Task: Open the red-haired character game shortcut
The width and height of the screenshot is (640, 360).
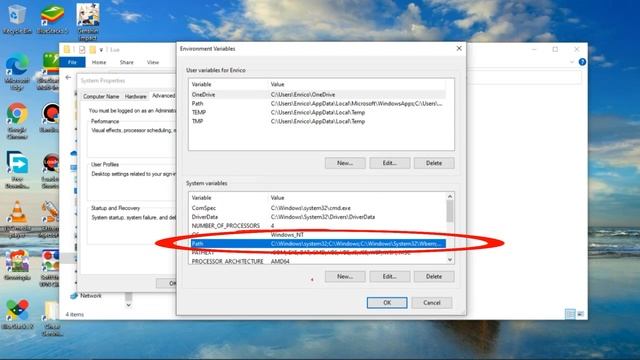Action: 17,265
